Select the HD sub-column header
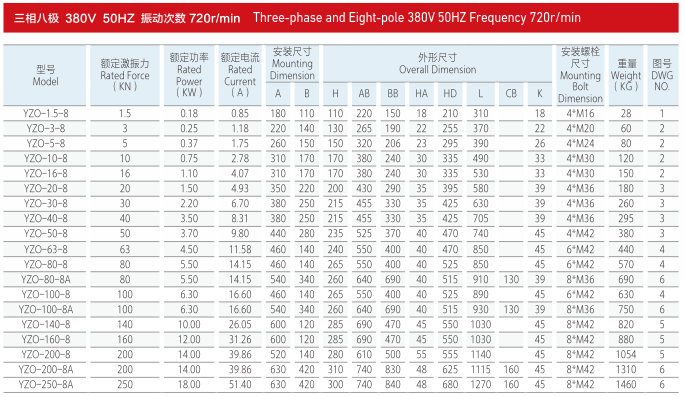Image resolution: width=685 pixels, height=397 pixels. pos(450,93)
